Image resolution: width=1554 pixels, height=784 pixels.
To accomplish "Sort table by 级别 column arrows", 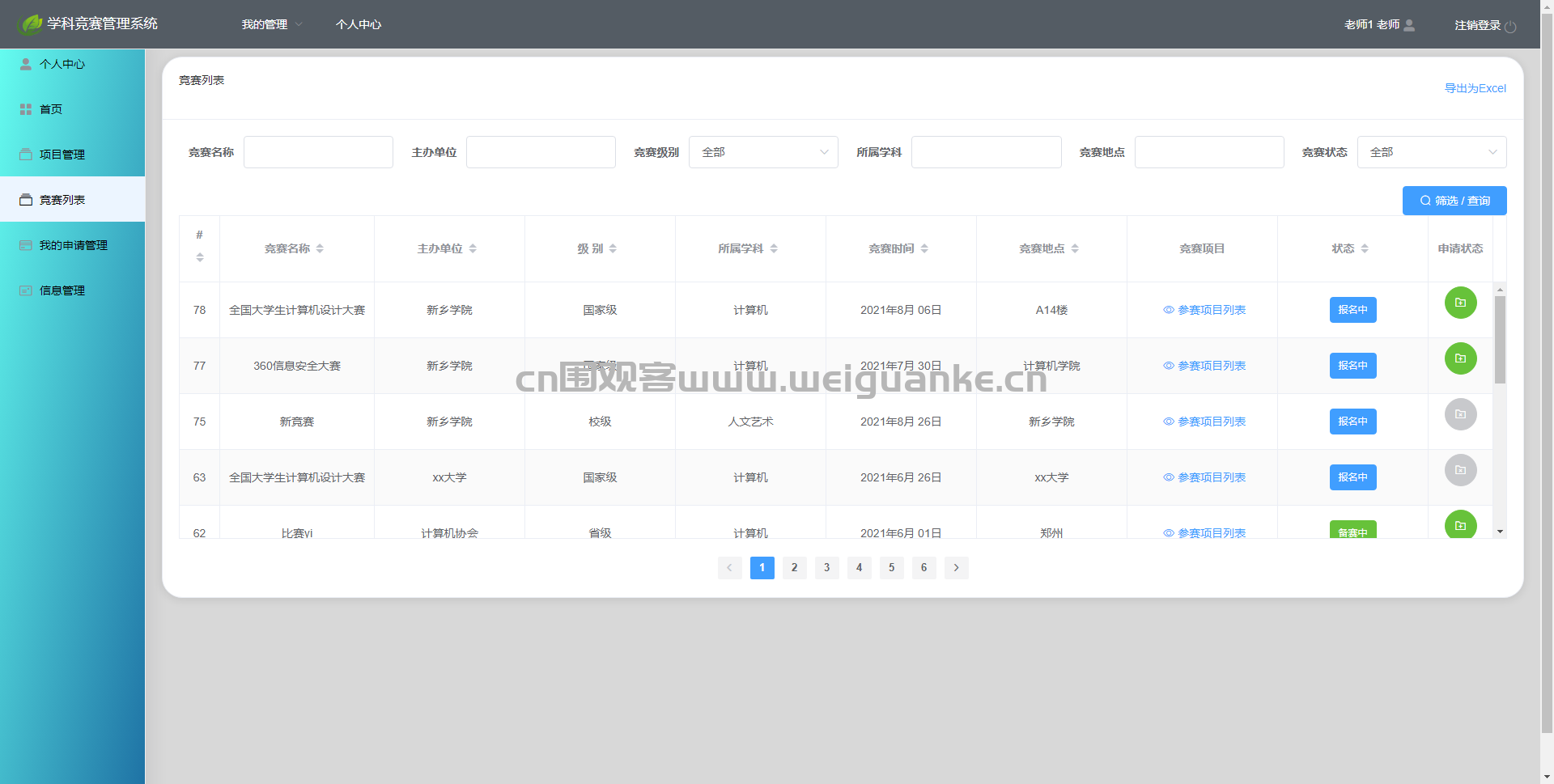I will point(613,248).
